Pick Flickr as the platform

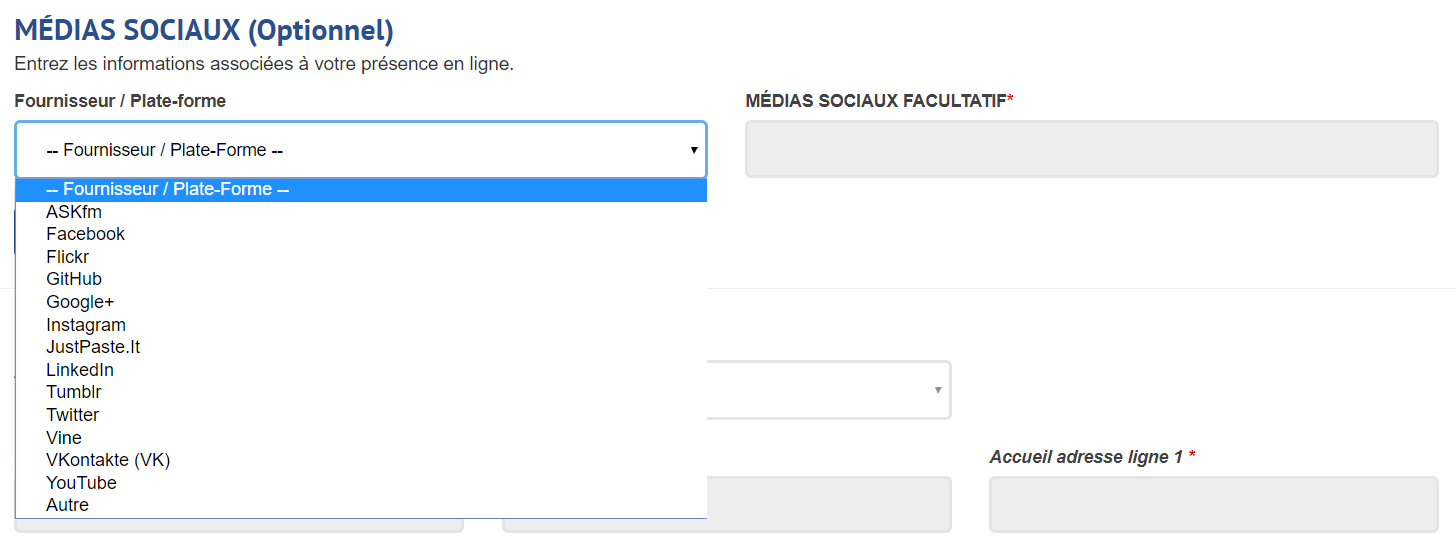tap(68, 257)
